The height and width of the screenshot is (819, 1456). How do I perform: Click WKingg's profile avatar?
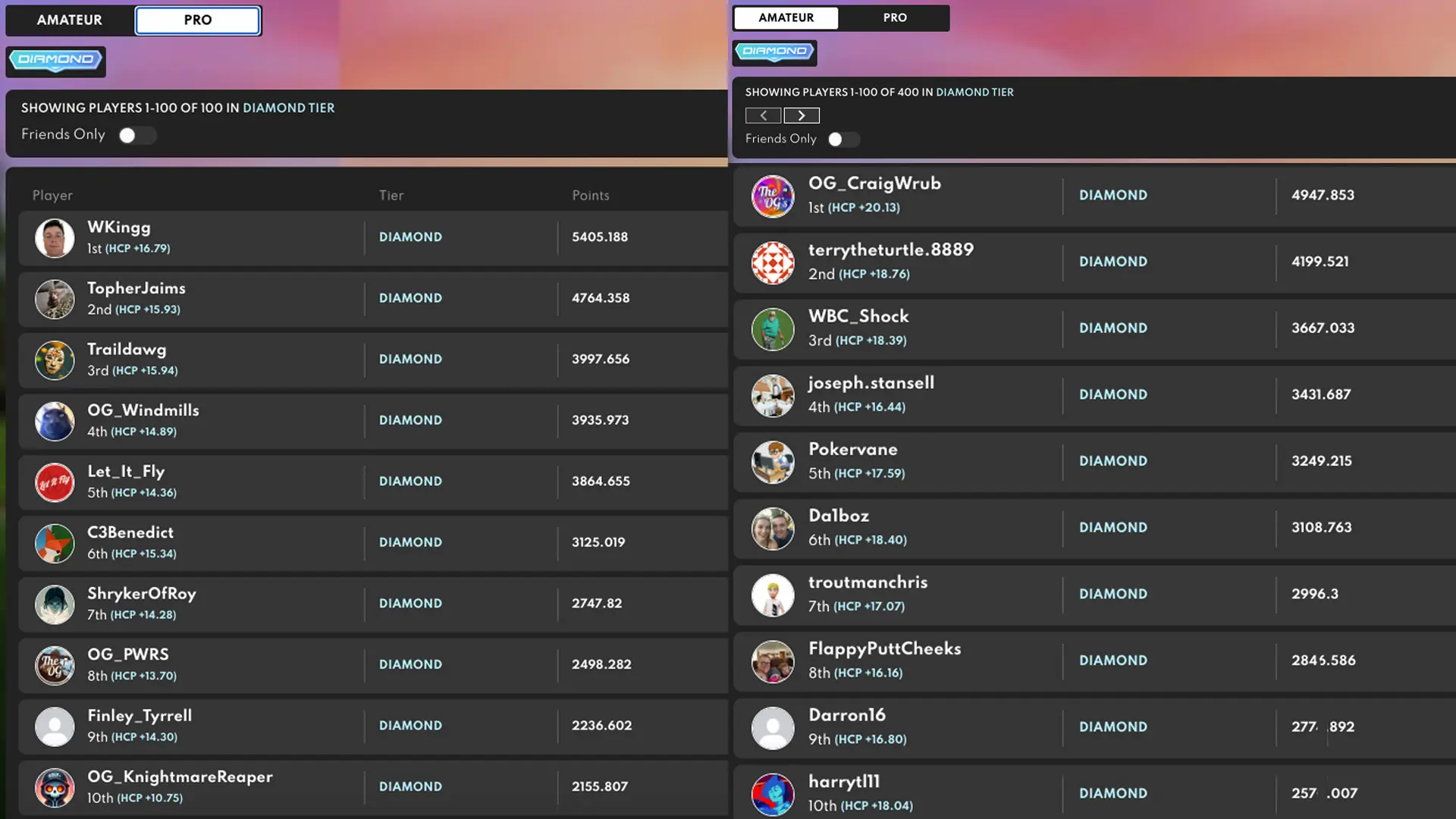55,238
